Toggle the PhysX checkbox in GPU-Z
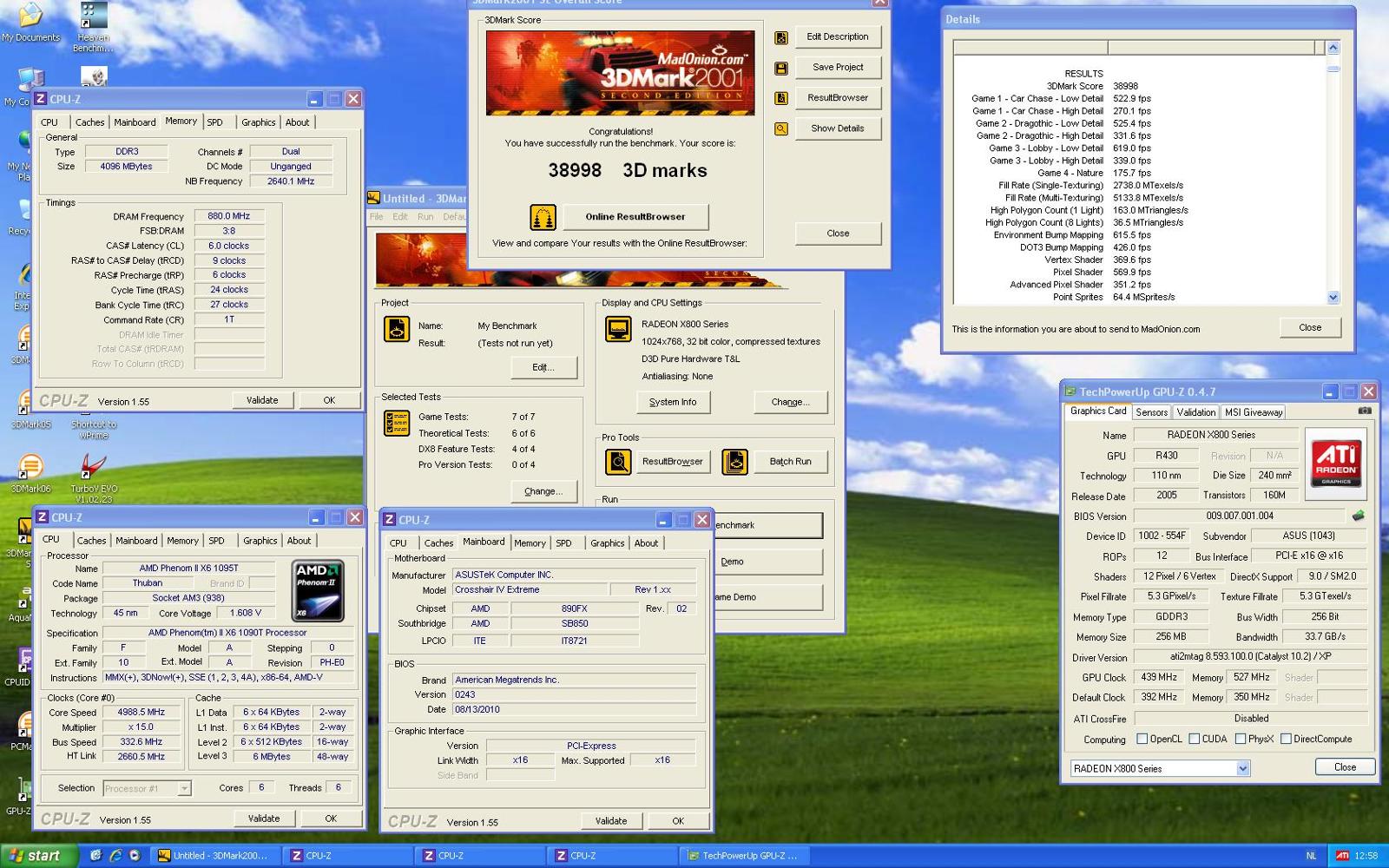Image resolution: width=1389 pixels, height=868 pixels. click(1241, 740)
